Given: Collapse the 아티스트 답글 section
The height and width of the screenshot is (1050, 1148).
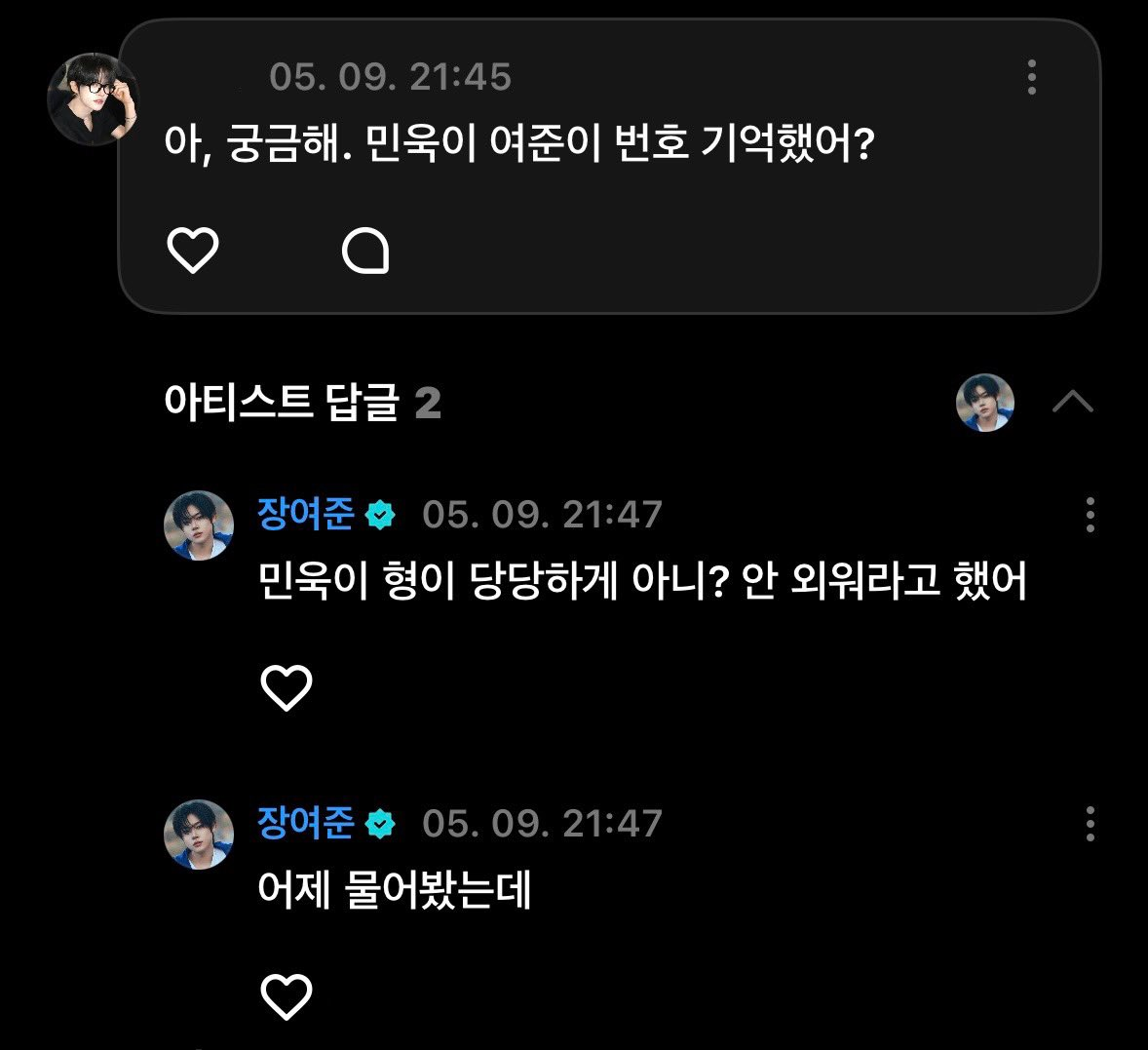Looking at the screenshot, I should (x=1073, y=402).
